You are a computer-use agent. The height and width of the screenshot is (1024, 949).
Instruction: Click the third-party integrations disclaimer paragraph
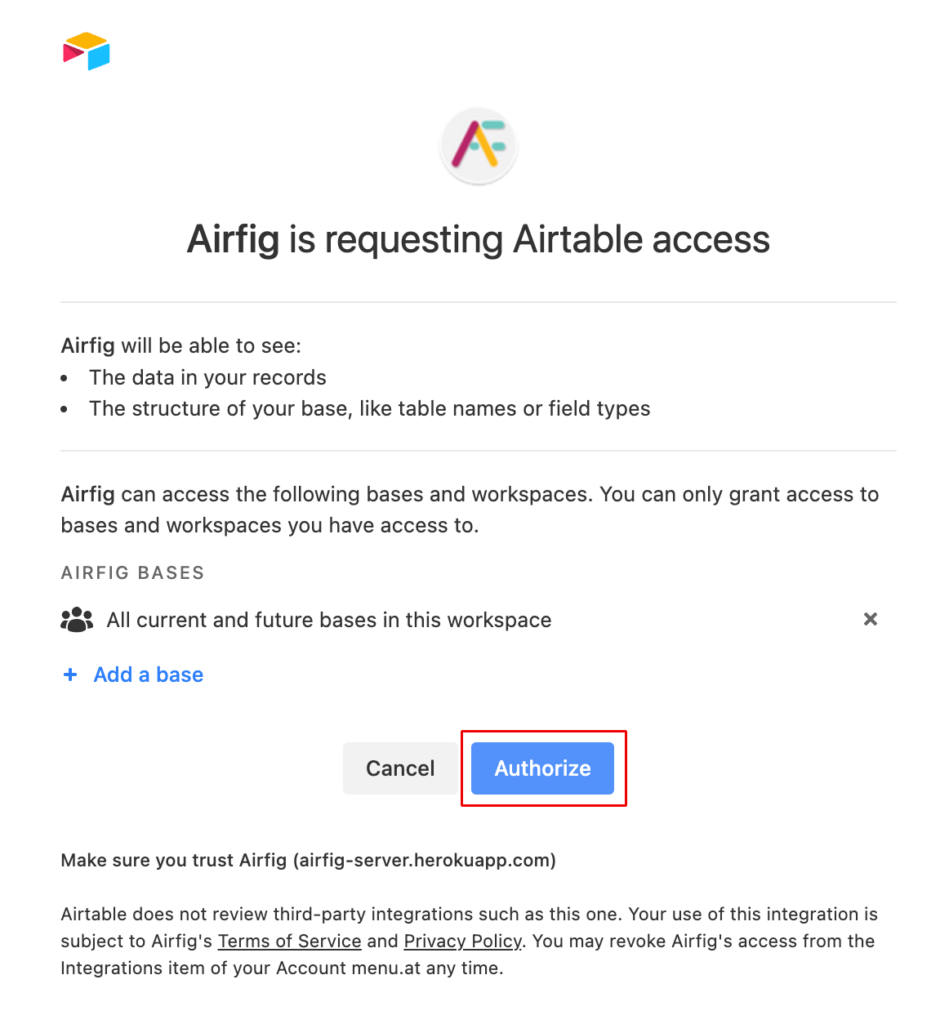469,941
